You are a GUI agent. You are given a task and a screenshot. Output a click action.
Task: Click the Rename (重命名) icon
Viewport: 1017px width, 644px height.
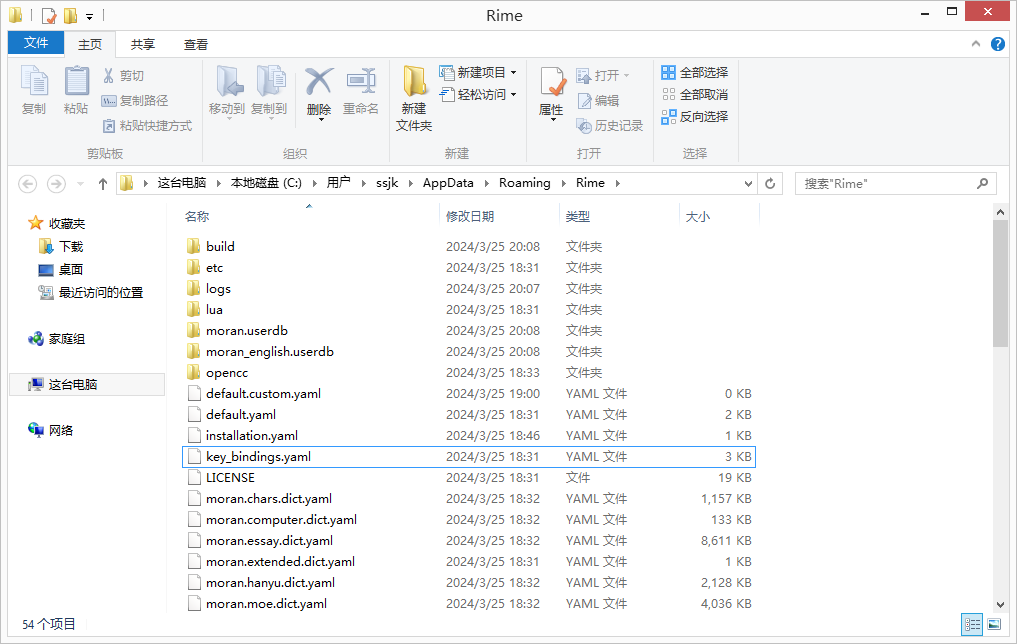(361, 82)
